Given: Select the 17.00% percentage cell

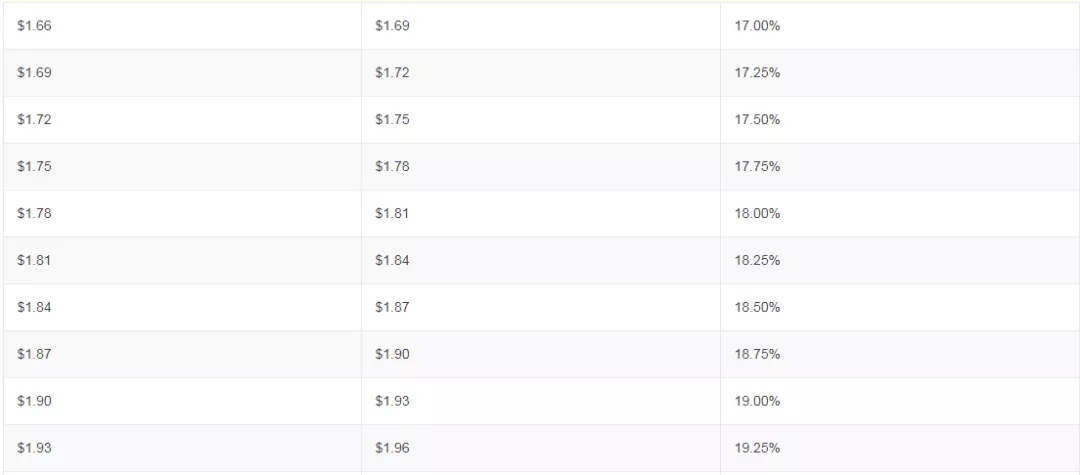Looking at the screenshot, I should [757, 26].
